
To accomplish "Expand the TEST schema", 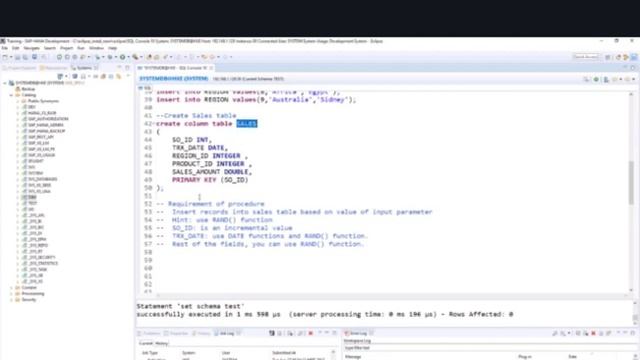I will (18, 203).
